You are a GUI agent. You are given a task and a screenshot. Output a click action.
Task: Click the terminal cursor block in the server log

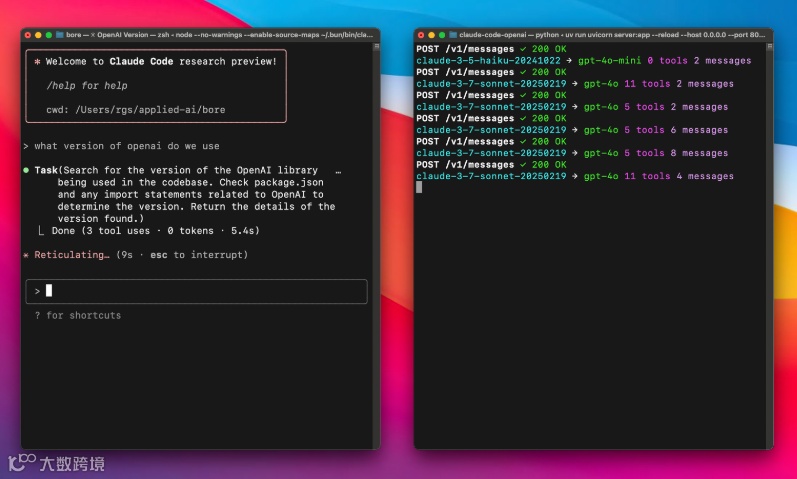pos(419,187)
